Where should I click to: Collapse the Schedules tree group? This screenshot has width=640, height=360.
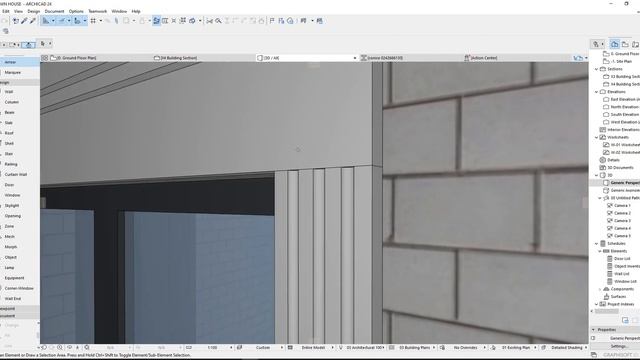[x=596, y=243]
